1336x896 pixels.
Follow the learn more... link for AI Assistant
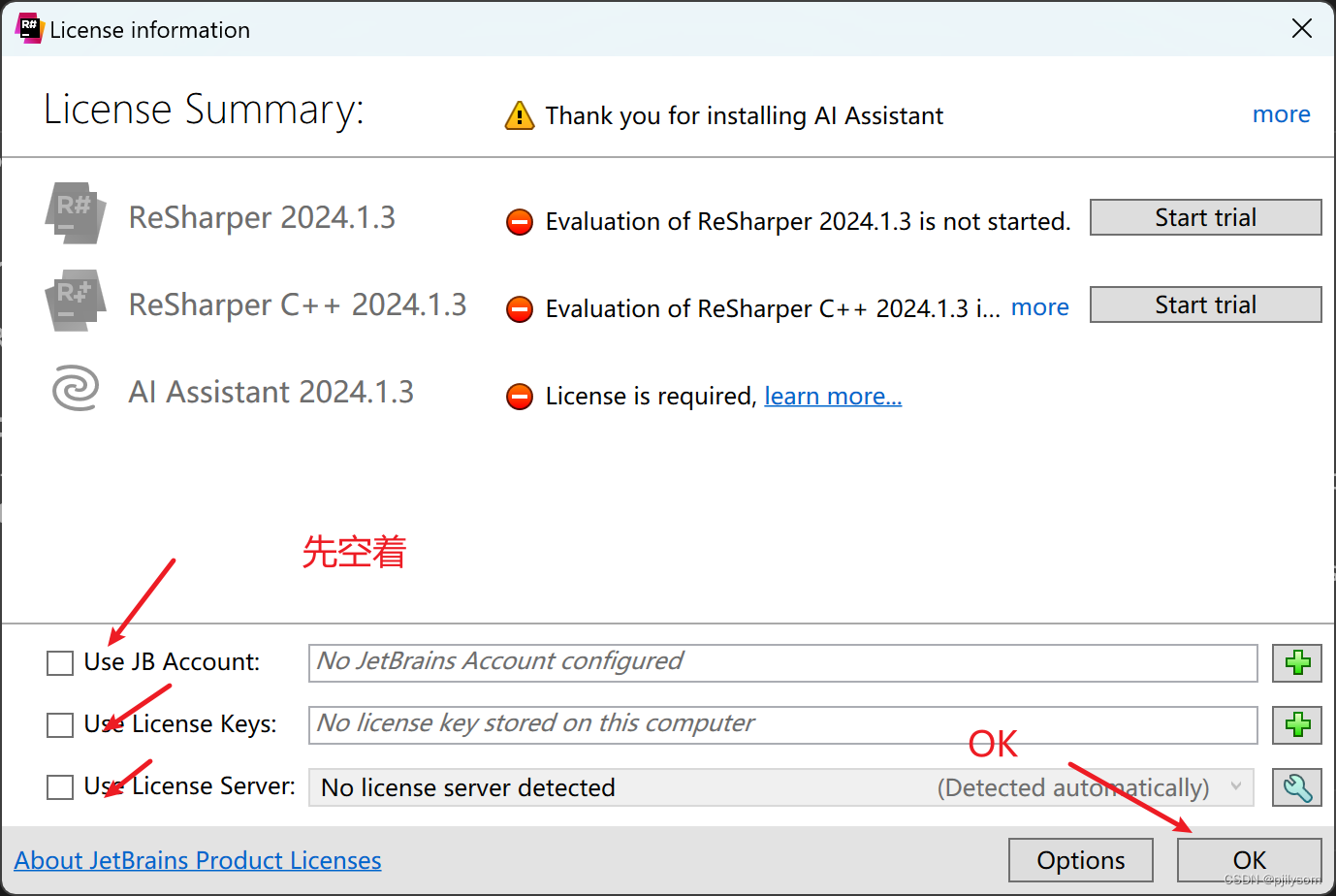833,396
